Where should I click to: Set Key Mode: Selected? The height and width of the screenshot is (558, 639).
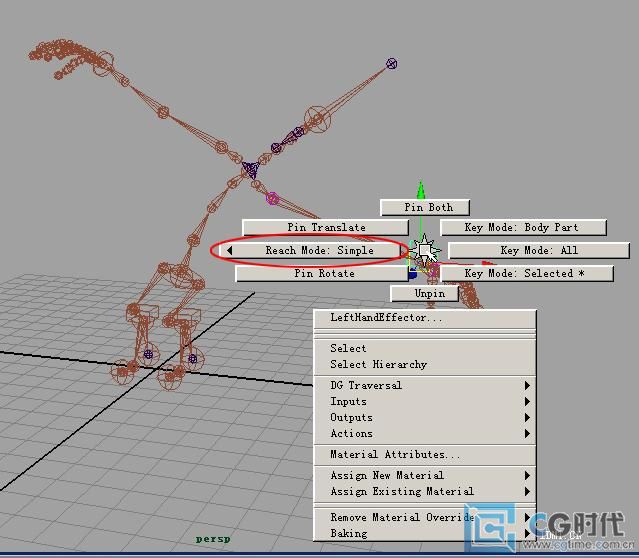tap(527, 273)
